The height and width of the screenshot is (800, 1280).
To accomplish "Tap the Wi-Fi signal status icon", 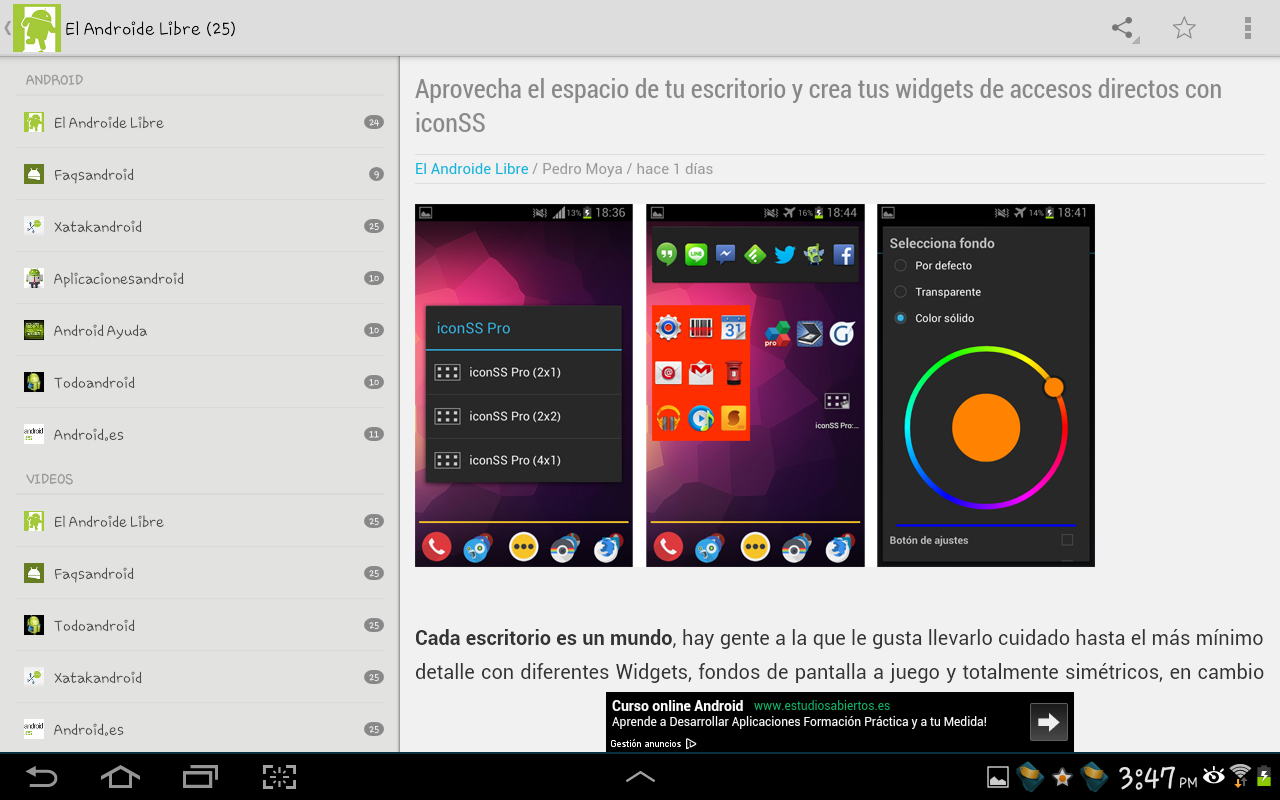I will pos(1240,775).
